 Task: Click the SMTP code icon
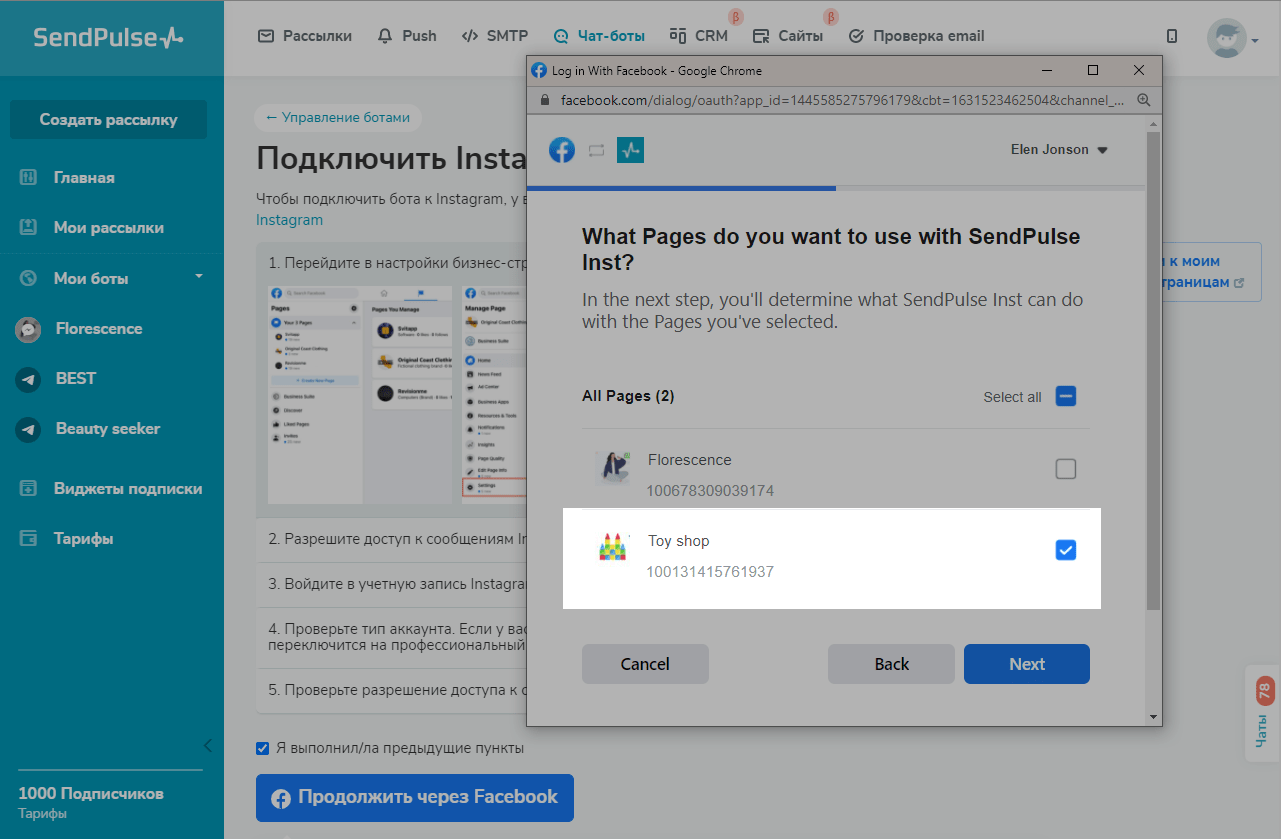(x=469, y=36)
